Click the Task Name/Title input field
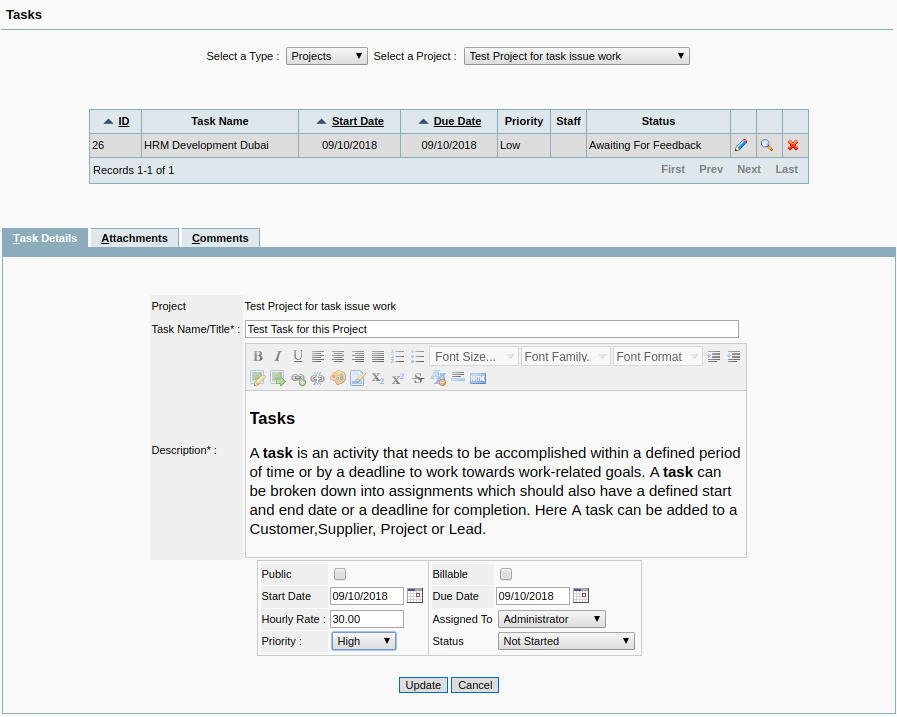Viewport: 897px width, 717px height. point(491,329)
